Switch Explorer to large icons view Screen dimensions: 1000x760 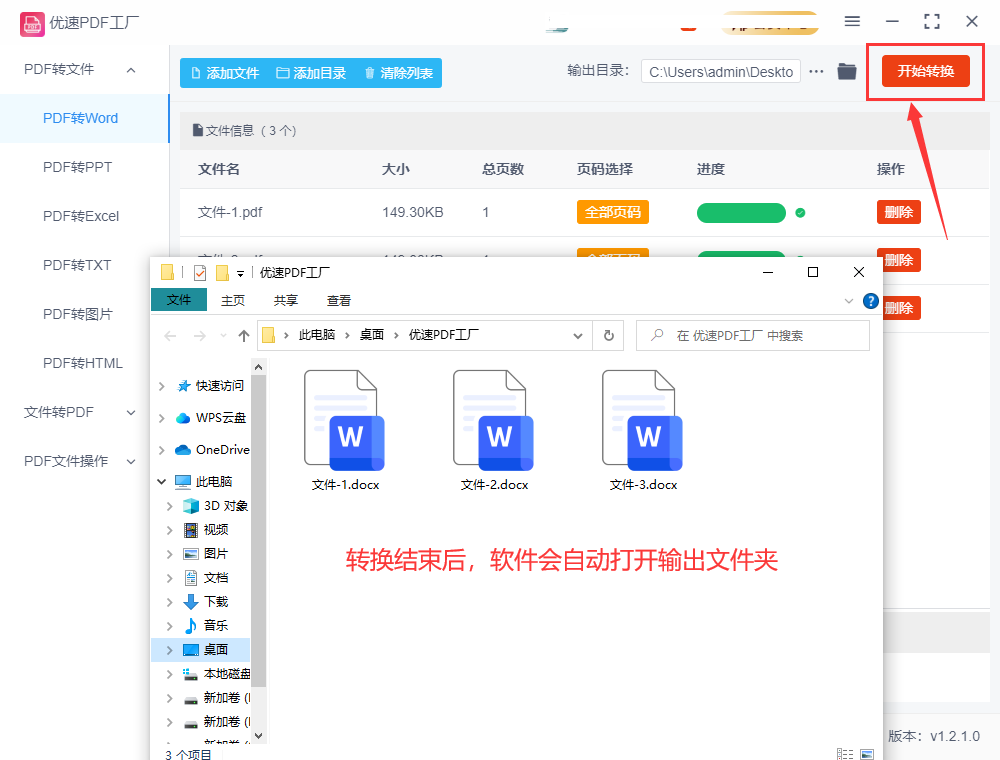click(x=867, y=754)
